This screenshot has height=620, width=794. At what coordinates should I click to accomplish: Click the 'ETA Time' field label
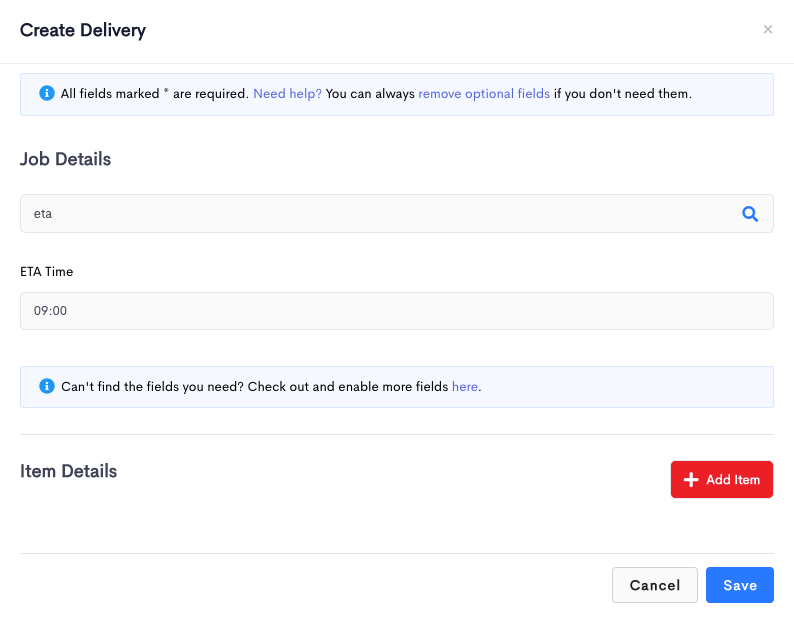[x=47, y=272]
